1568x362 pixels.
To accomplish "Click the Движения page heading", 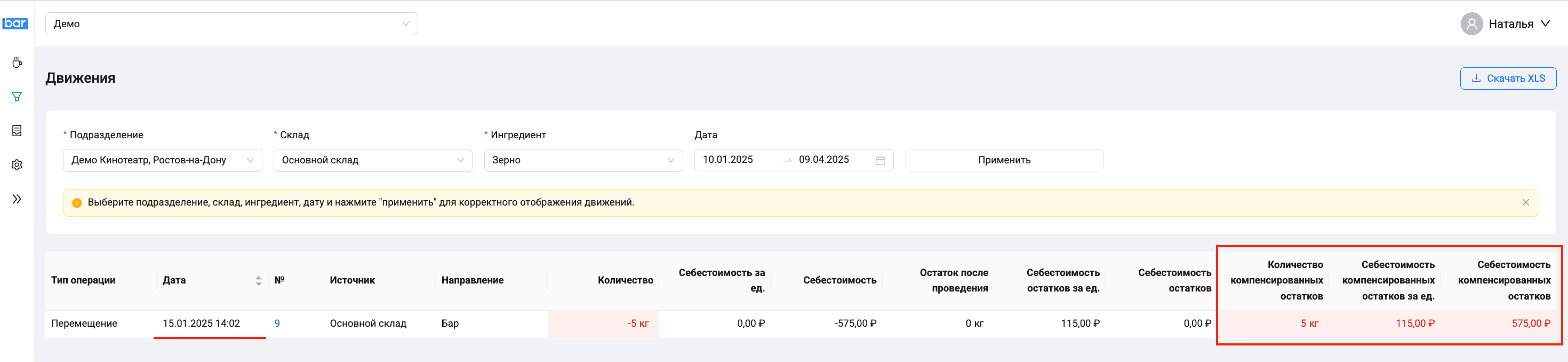I will [x=81, y=78].
